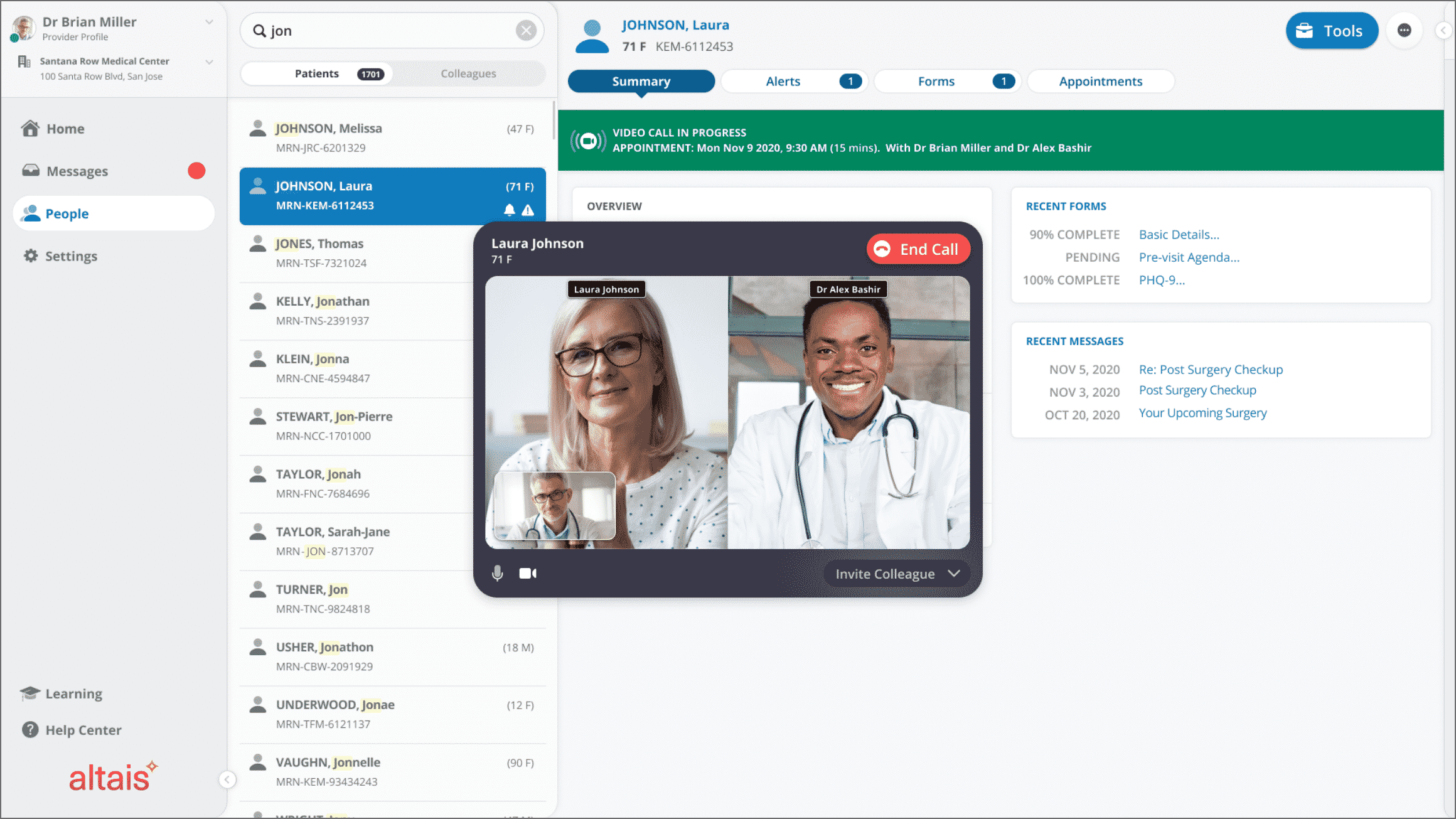This screenshot has width=1456, height=819.
Task: Click the altais logo
Action: pos(113,776)
